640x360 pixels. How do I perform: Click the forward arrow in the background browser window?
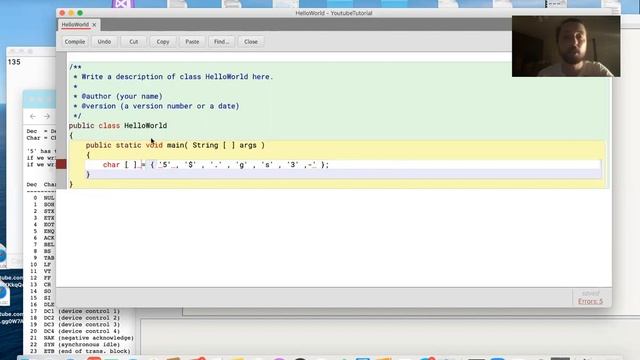click(47, 116)
